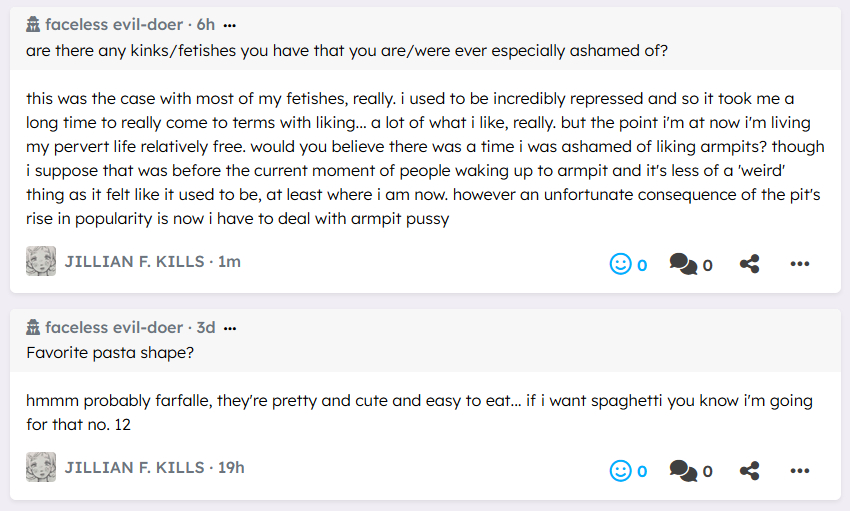Screen dimensions: 850x511
Task: Click the 6h timestamp on the first question
Action: pos(205,24)
